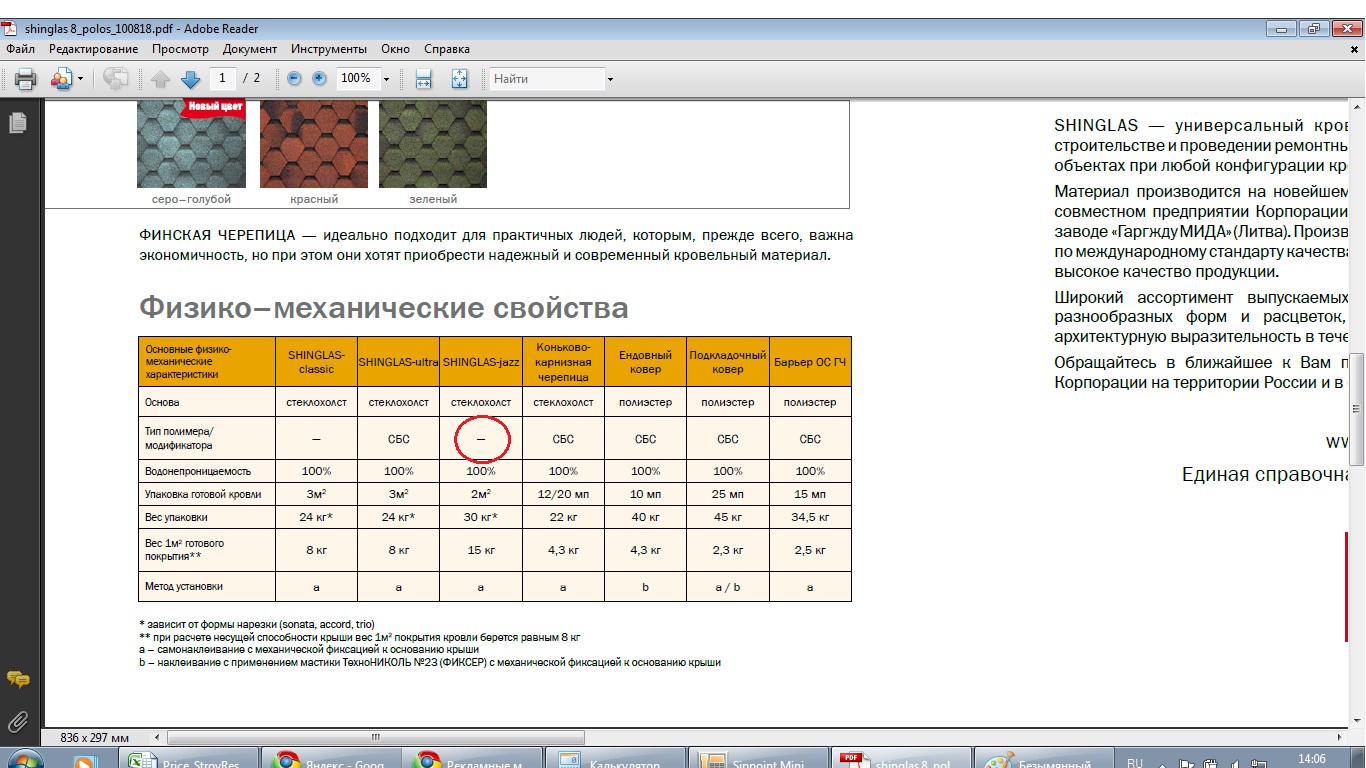Open the Файл menu

20,49
